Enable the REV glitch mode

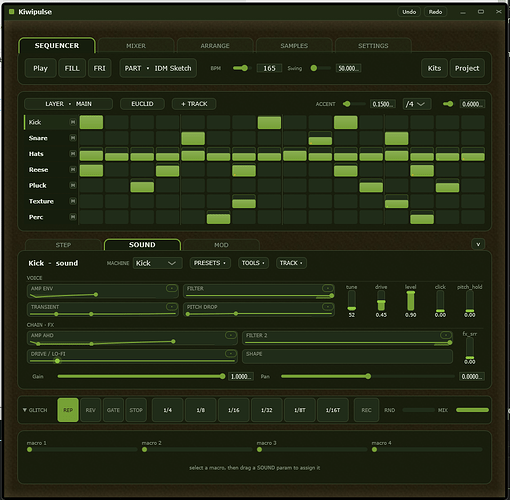pos(90,410)
